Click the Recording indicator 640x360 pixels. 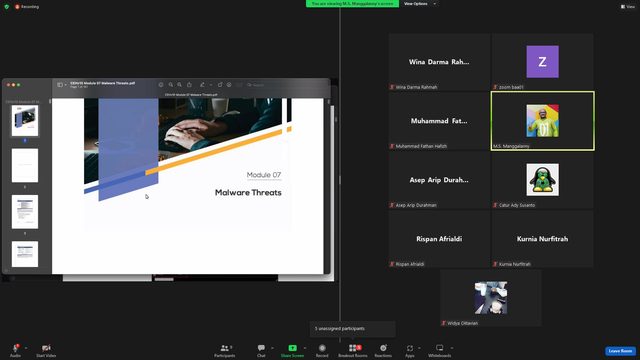click(x=27, y=7)
